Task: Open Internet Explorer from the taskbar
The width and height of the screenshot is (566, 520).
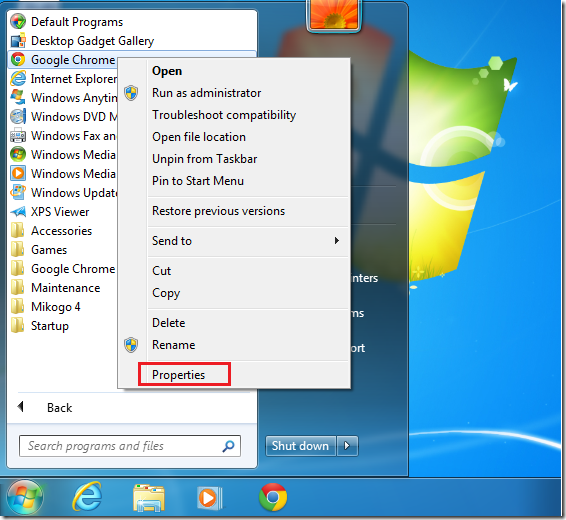Action: point(87,497)
